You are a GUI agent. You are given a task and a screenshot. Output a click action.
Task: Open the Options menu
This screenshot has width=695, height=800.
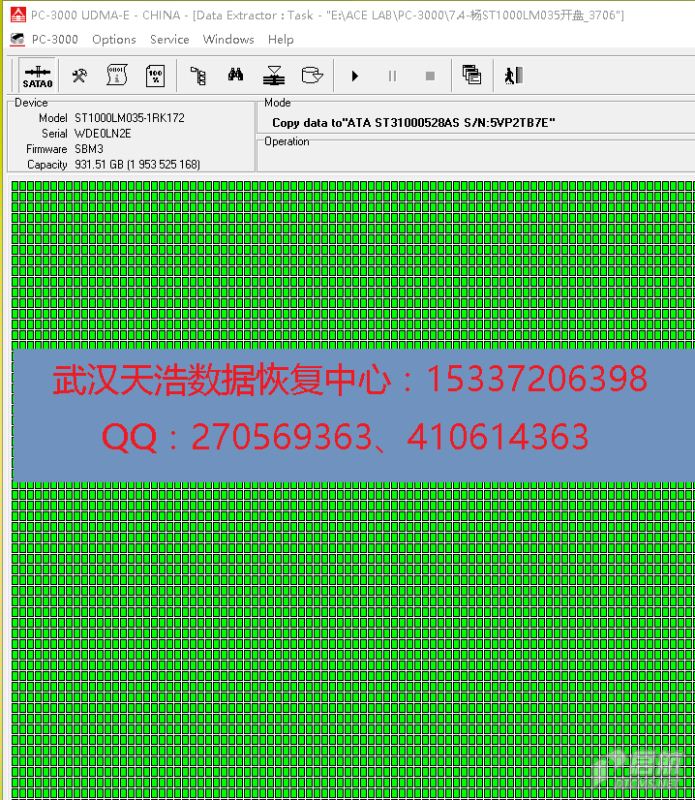pos(113,40)
